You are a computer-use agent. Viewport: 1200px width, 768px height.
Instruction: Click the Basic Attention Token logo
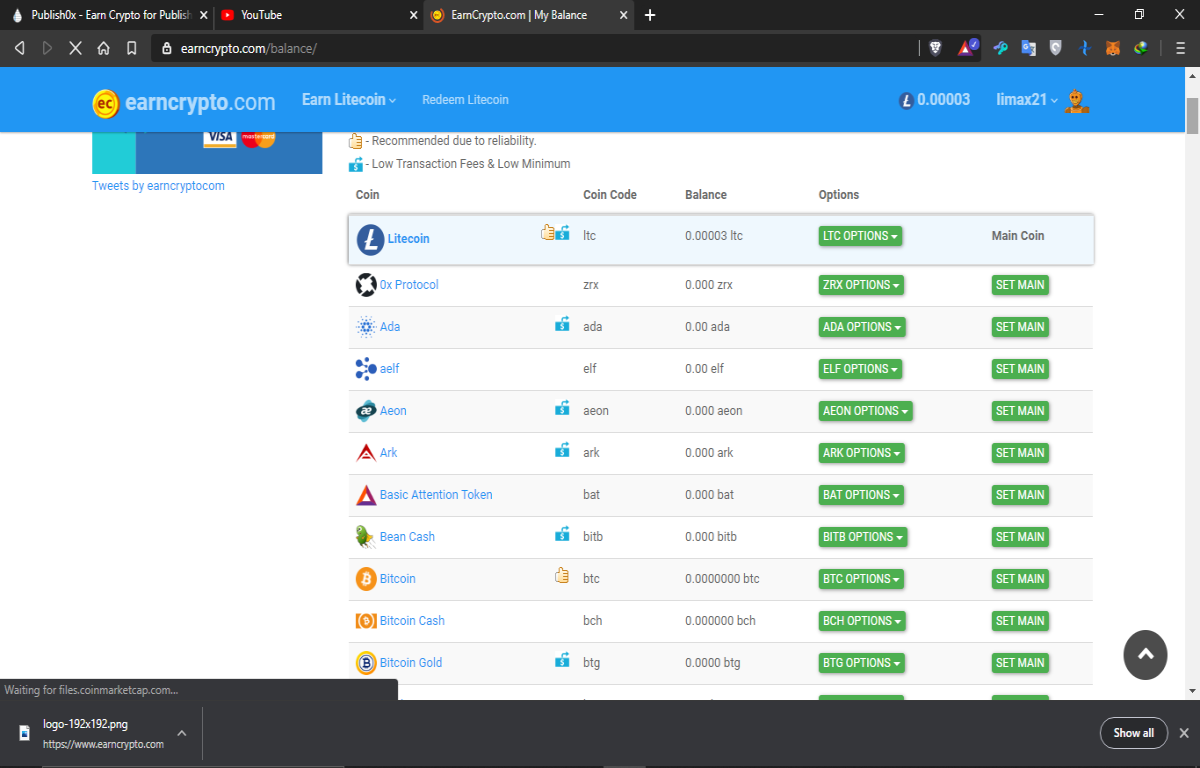[366, 495]
